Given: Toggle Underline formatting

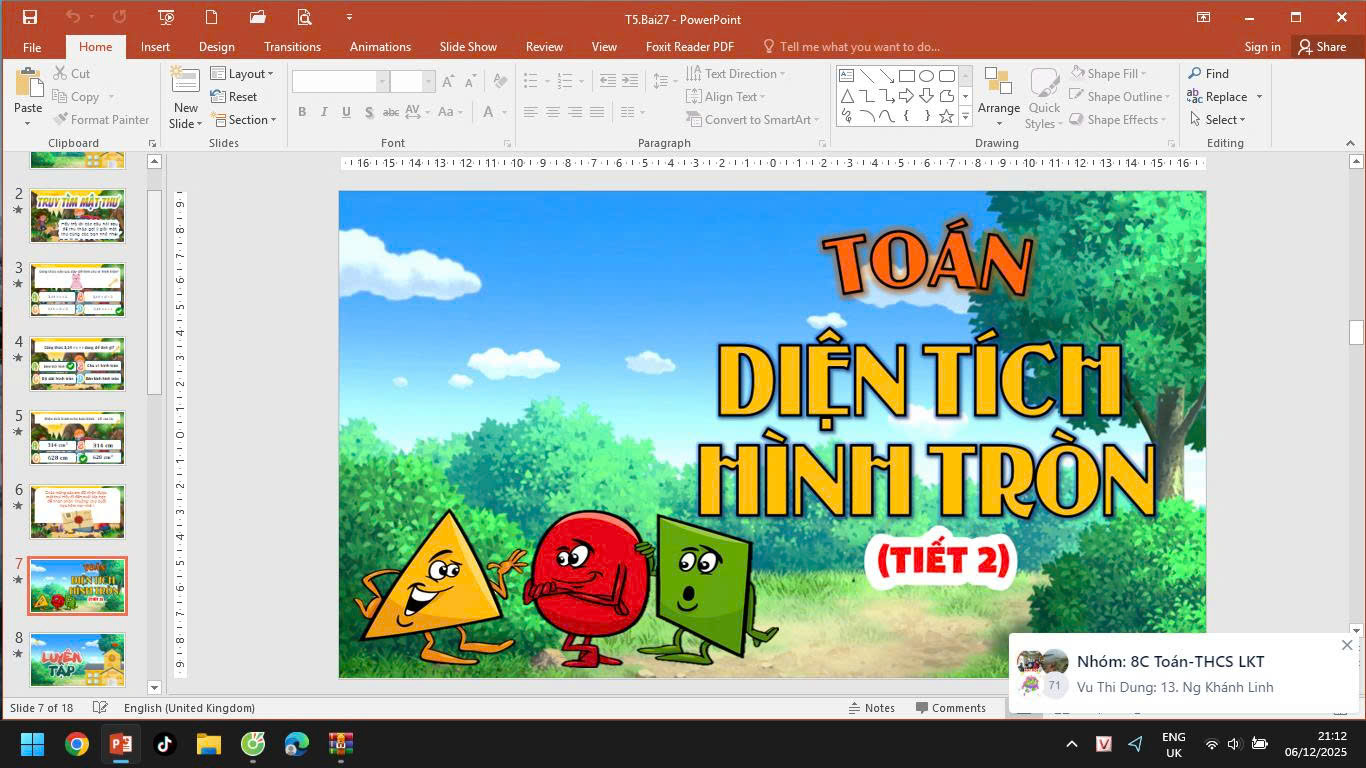Looking at the screenshot, I should (346, 112).
